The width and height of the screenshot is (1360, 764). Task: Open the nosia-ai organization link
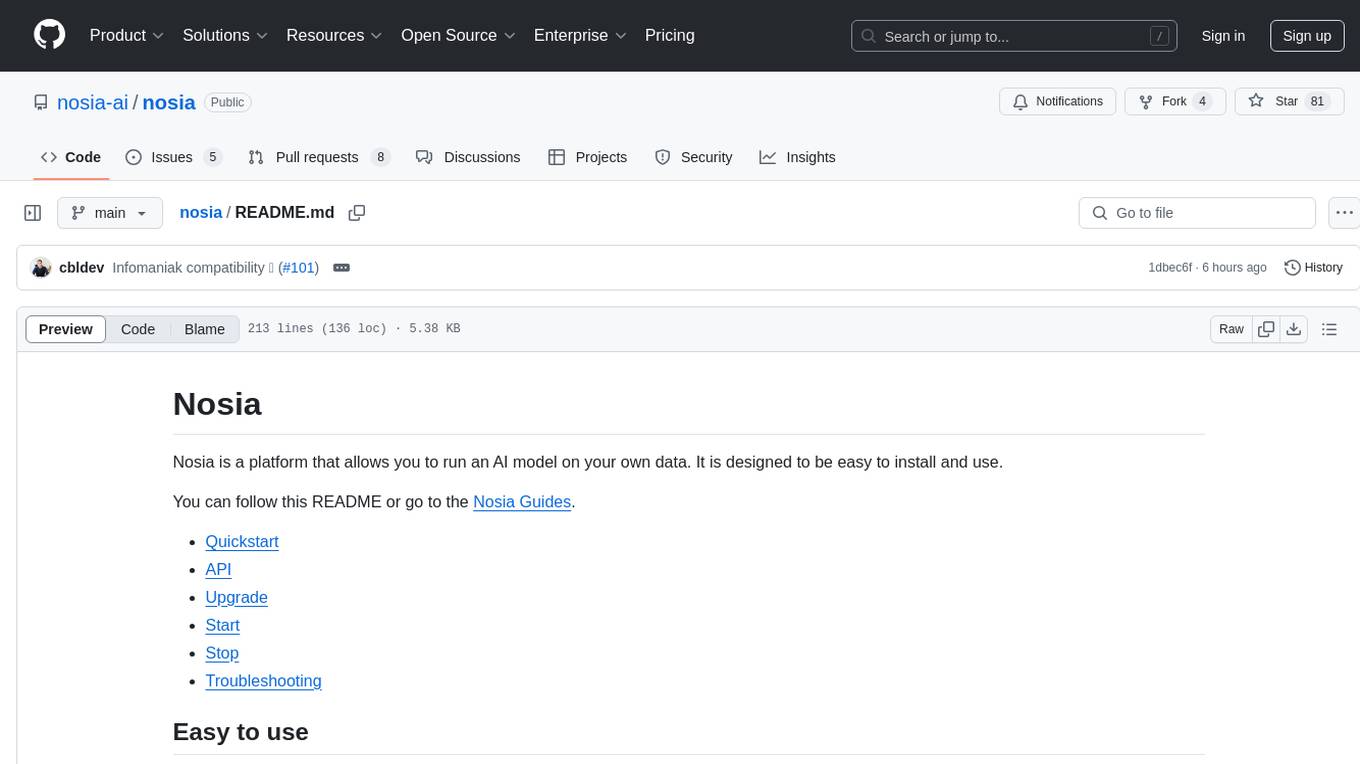pos(93,102)
